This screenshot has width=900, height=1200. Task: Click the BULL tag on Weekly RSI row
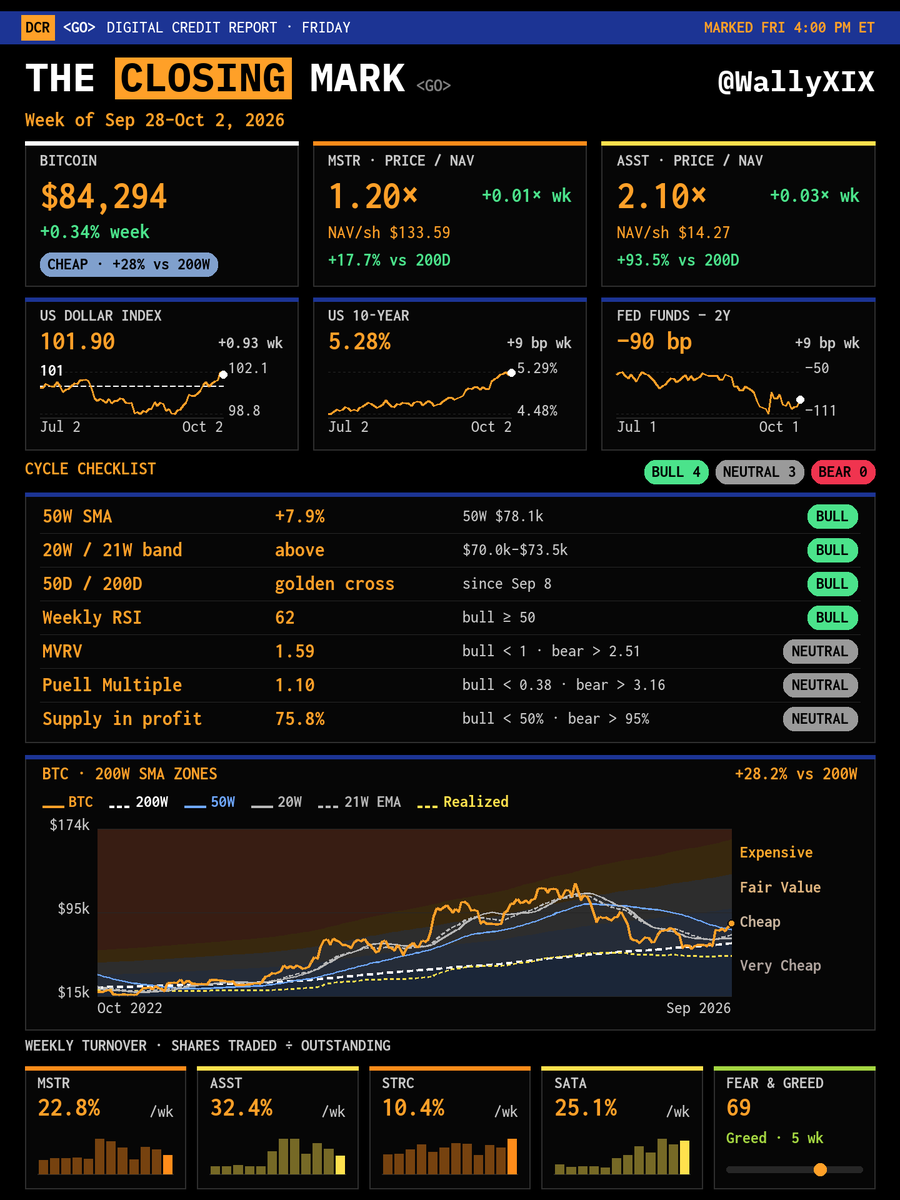click(832, 618)
